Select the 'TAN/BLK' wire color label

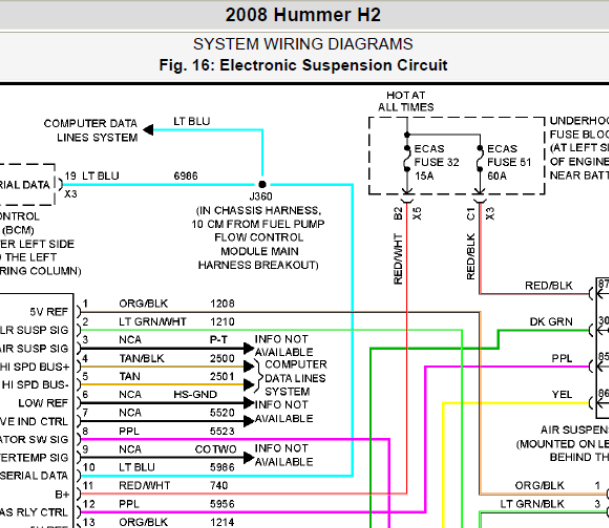coord(142,358)
